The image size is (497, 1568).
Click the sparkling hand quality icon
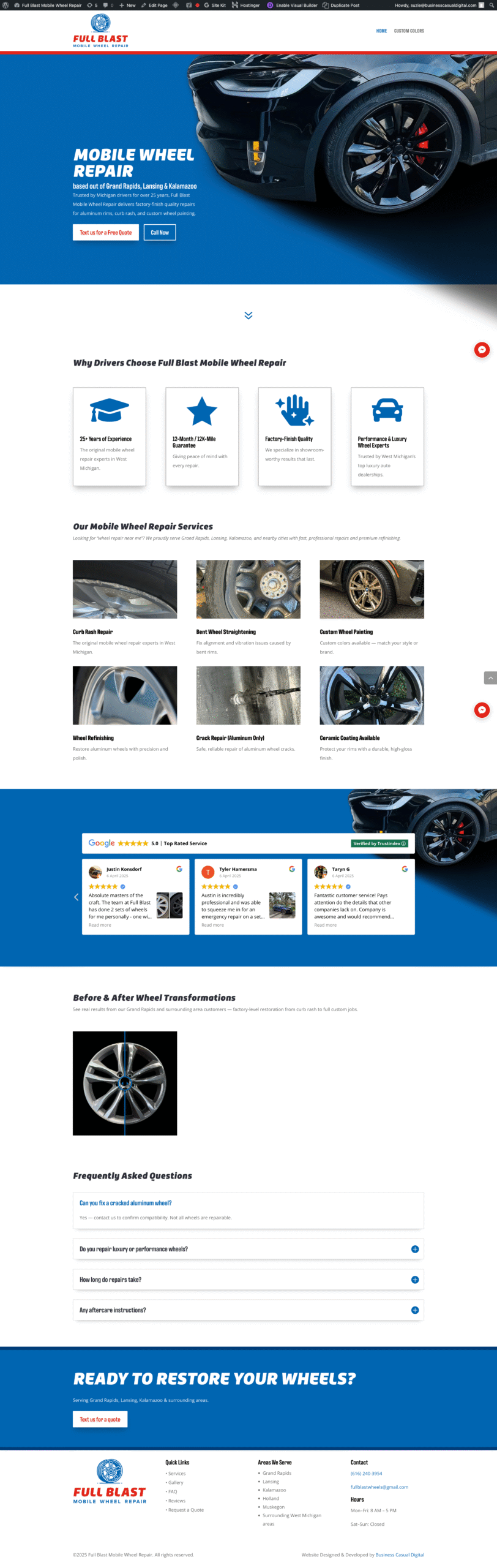coord(294,410)
